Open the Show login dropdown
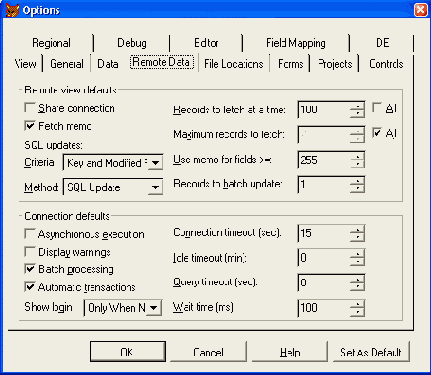Screen dimensions: 431x375 tap(154, 308)
